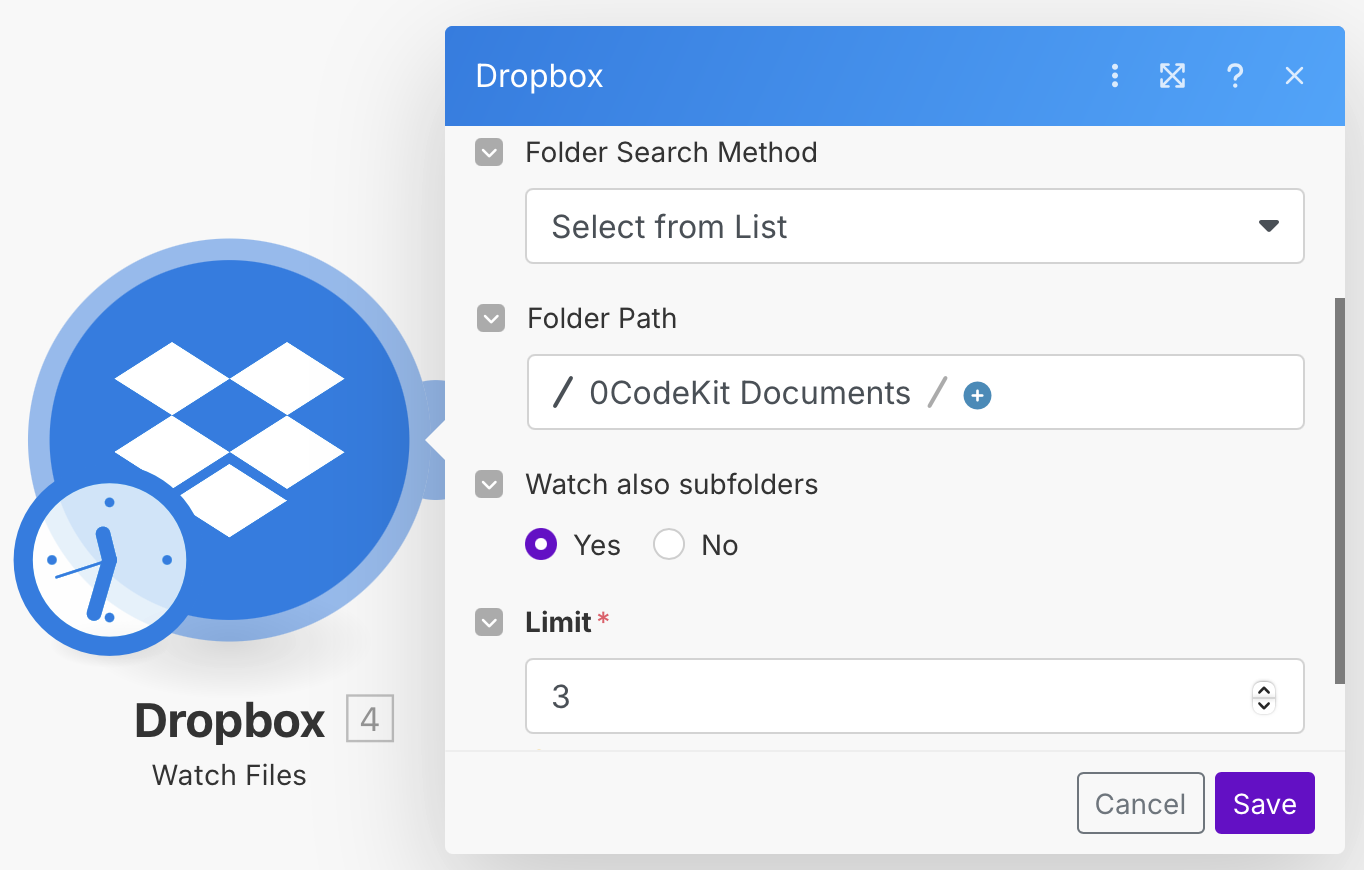The width and height of the screenshot is (1364, 870).
Task: Click the Dropbox Watch Files module icon
Action: pos(230,440)
